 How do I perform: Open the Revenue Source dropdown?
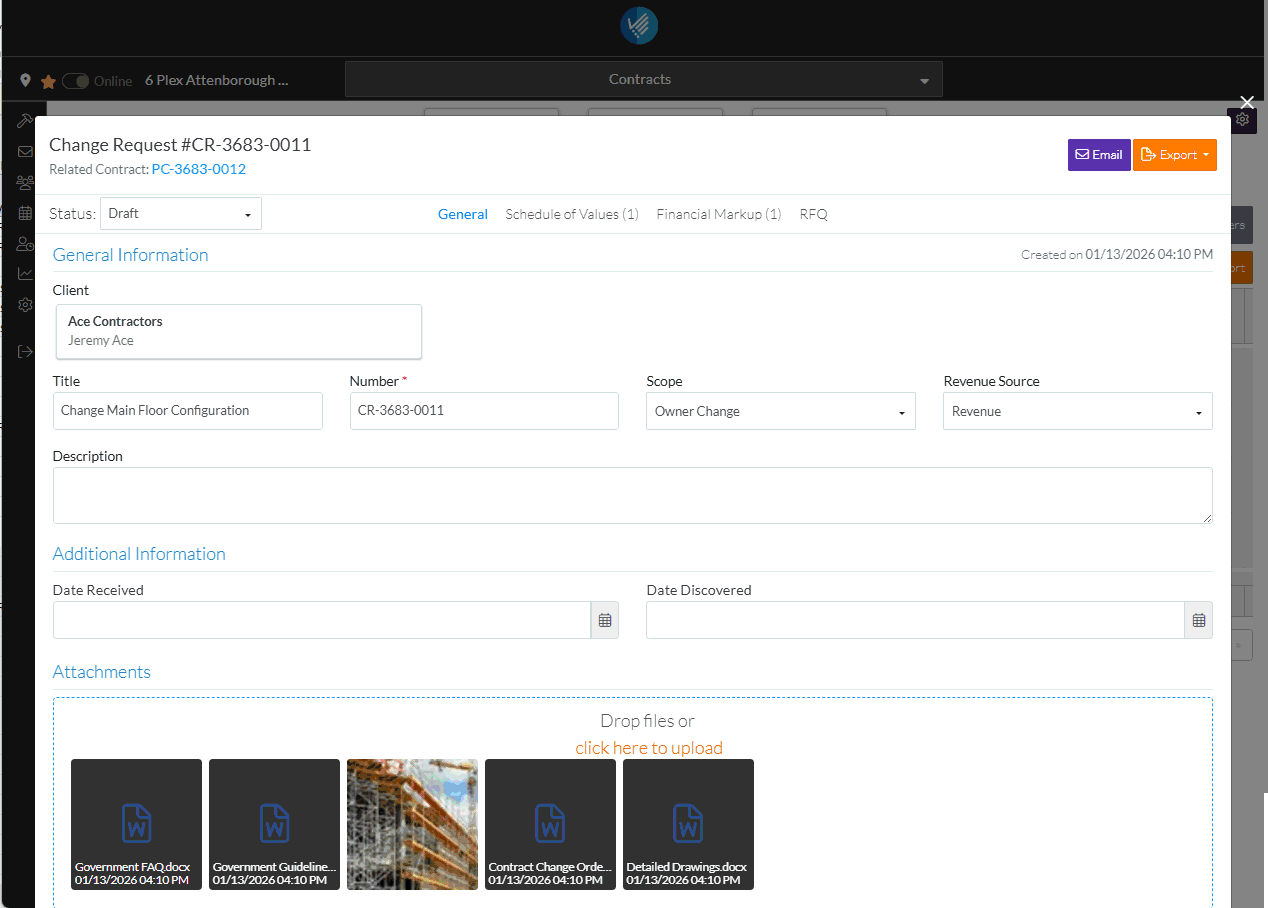1077,411
